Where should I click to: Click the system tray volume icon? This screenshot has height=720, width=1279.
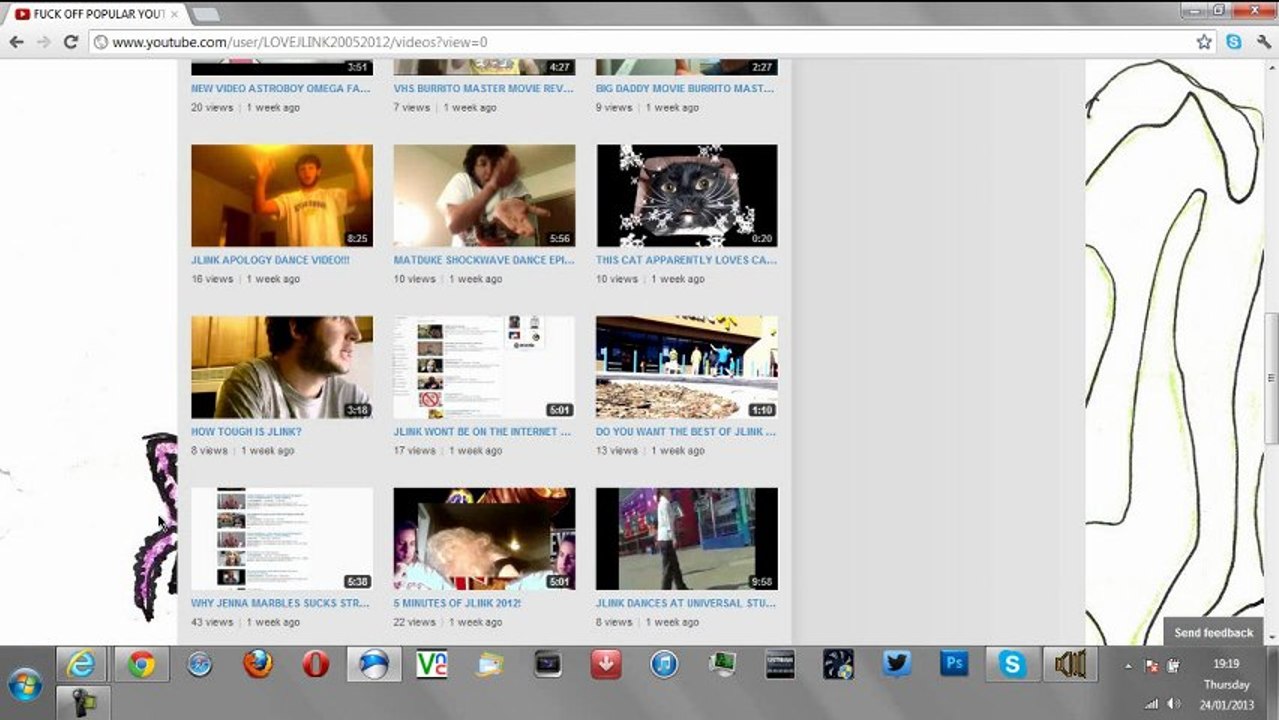1173,704
